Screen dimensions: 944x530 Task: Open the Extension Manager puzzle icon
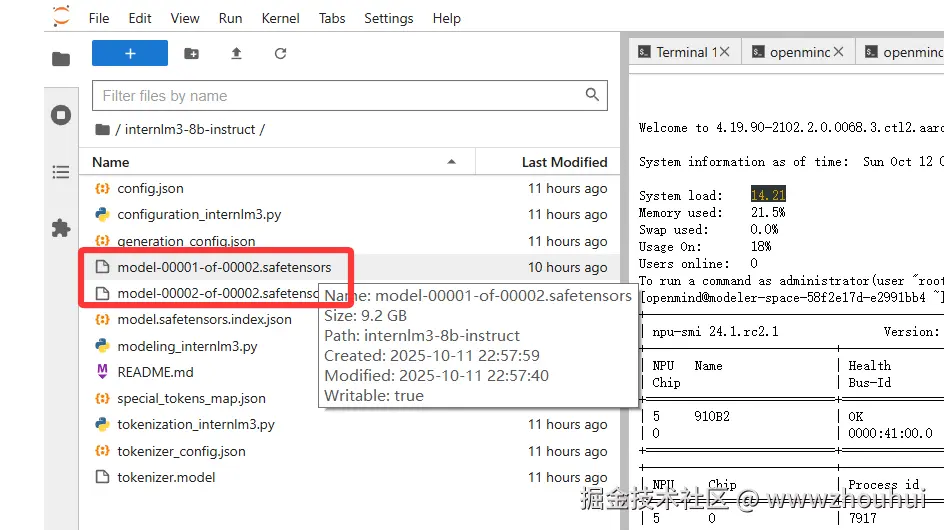61,228
